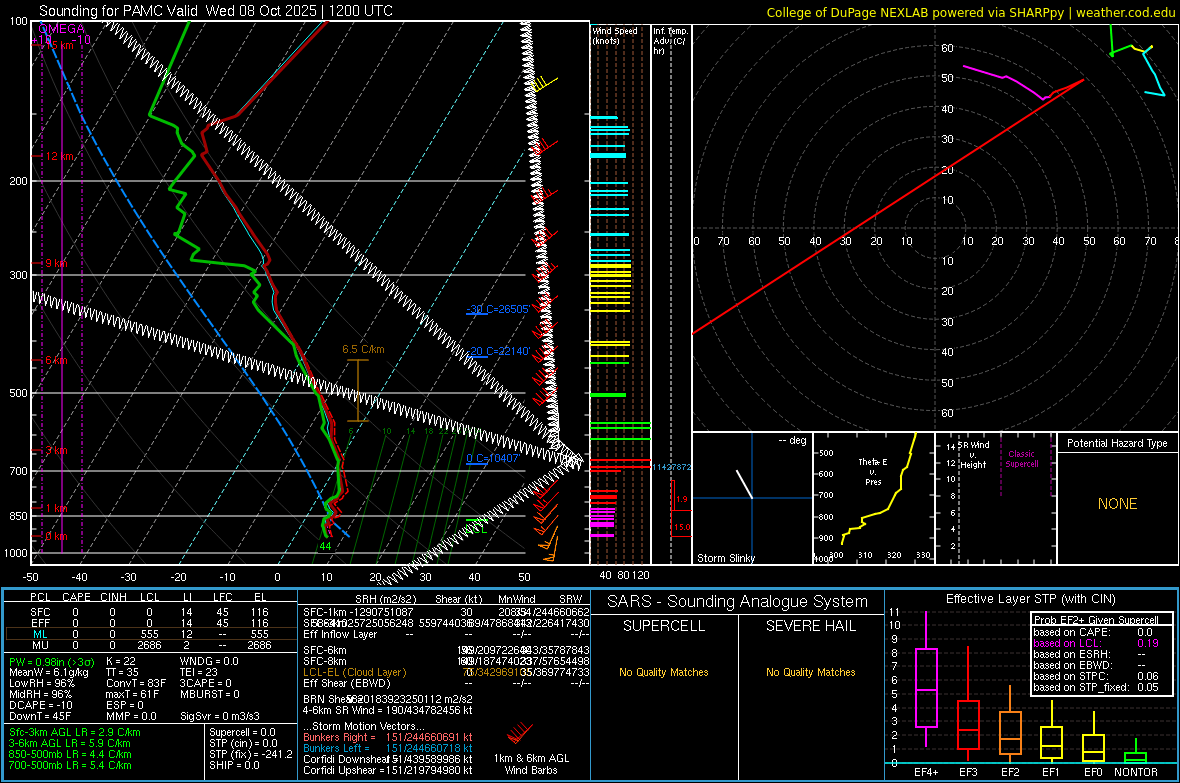Click No Quality Matches under SUPERCELL
Image resolution: width=1180 pixels, height=783 pixels.
[664, 672]
